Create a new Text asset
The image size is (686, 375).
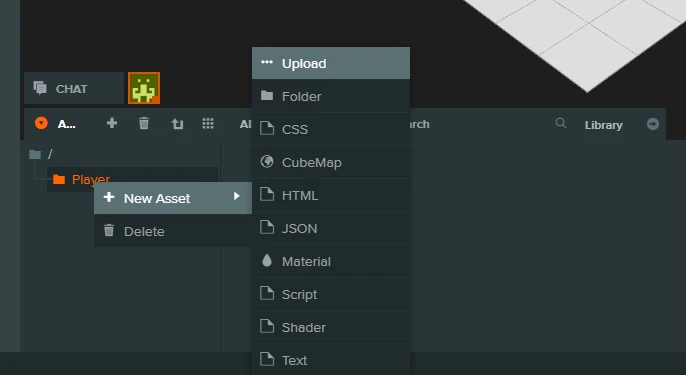[331, 360]
